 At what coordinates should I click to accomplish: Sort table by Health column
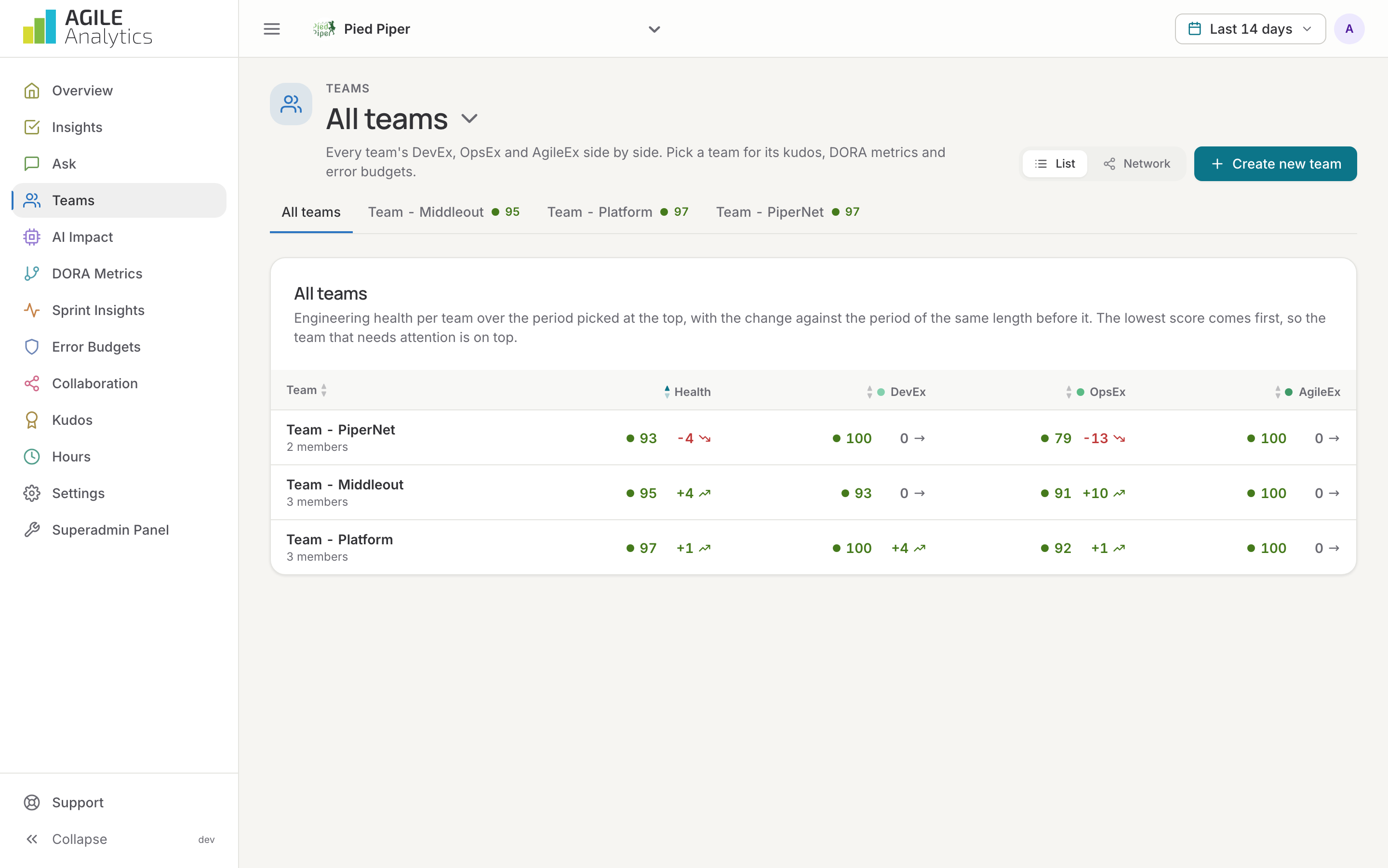(687, 392)
